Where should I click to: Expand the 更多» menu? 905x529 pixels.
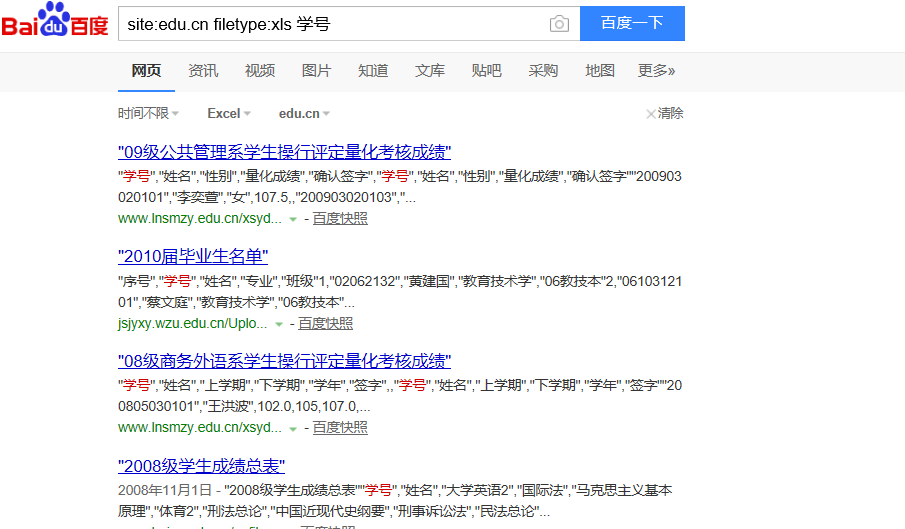[656, 71]
